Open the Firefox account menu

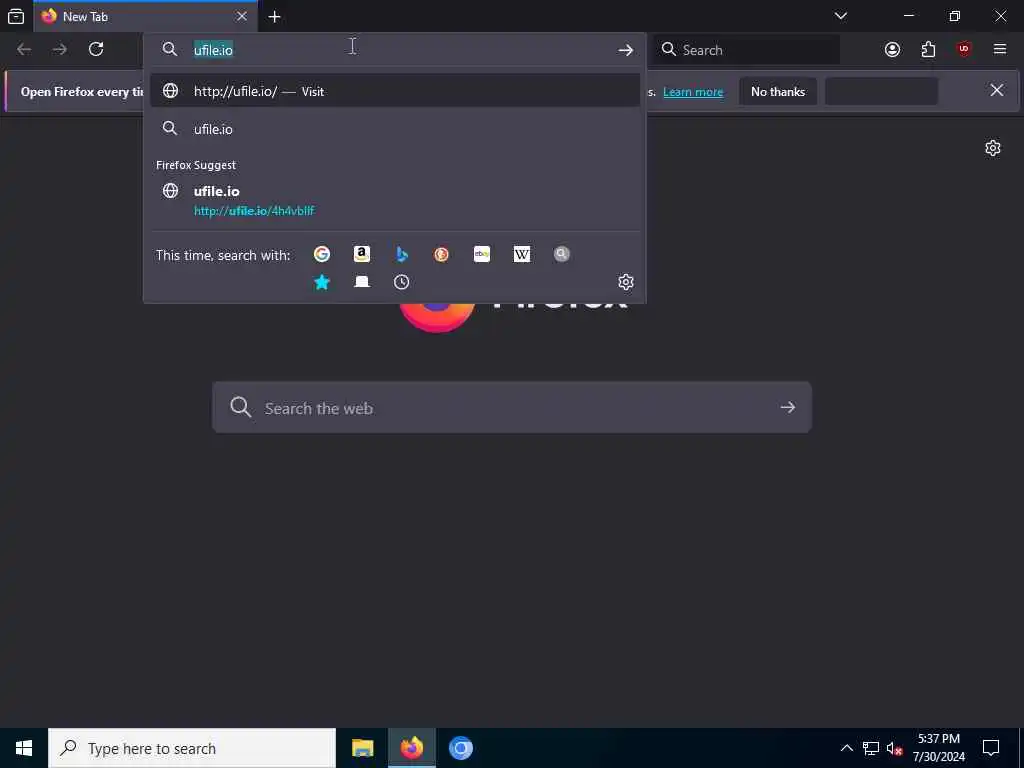click(892, 50)
